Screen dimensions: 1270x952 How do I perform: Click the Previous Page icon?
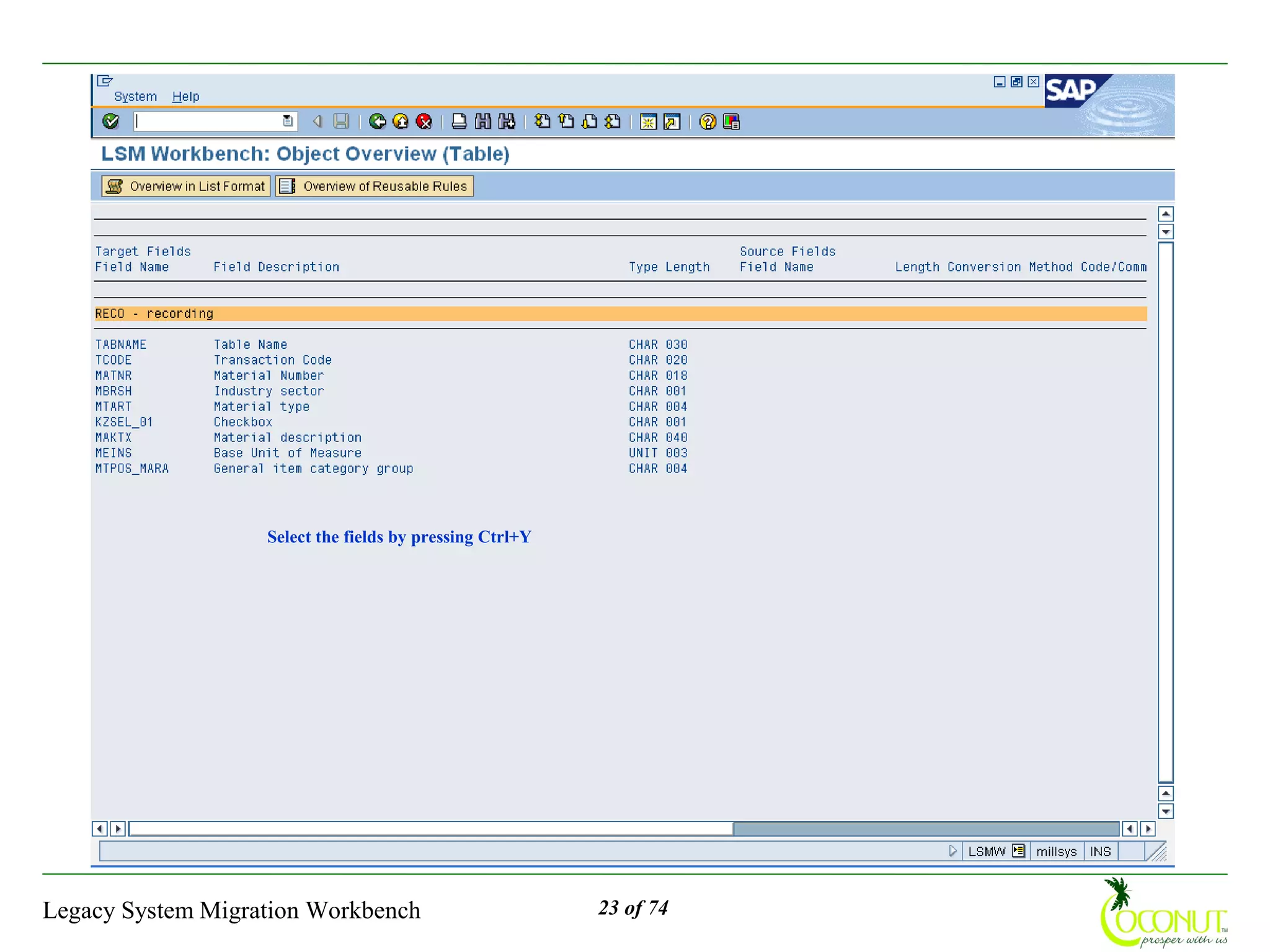(566, 121)
